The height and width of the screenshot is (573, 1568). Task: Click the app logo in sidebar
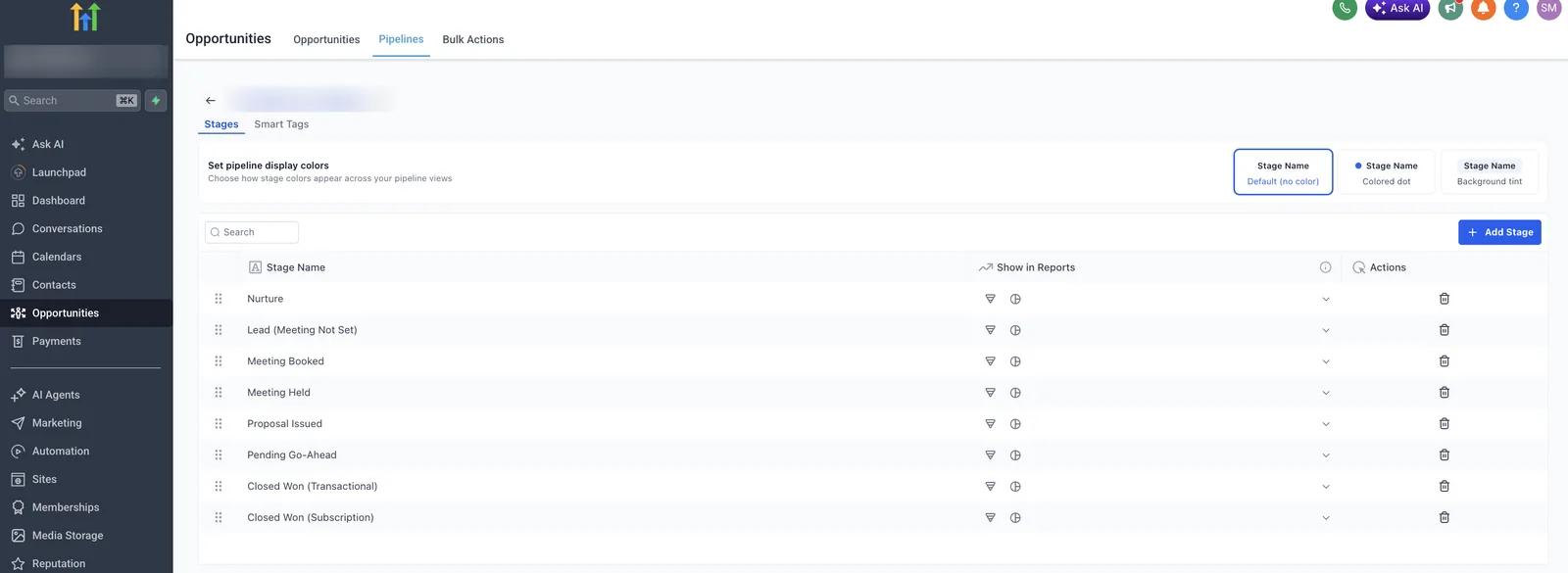[86, 17]
